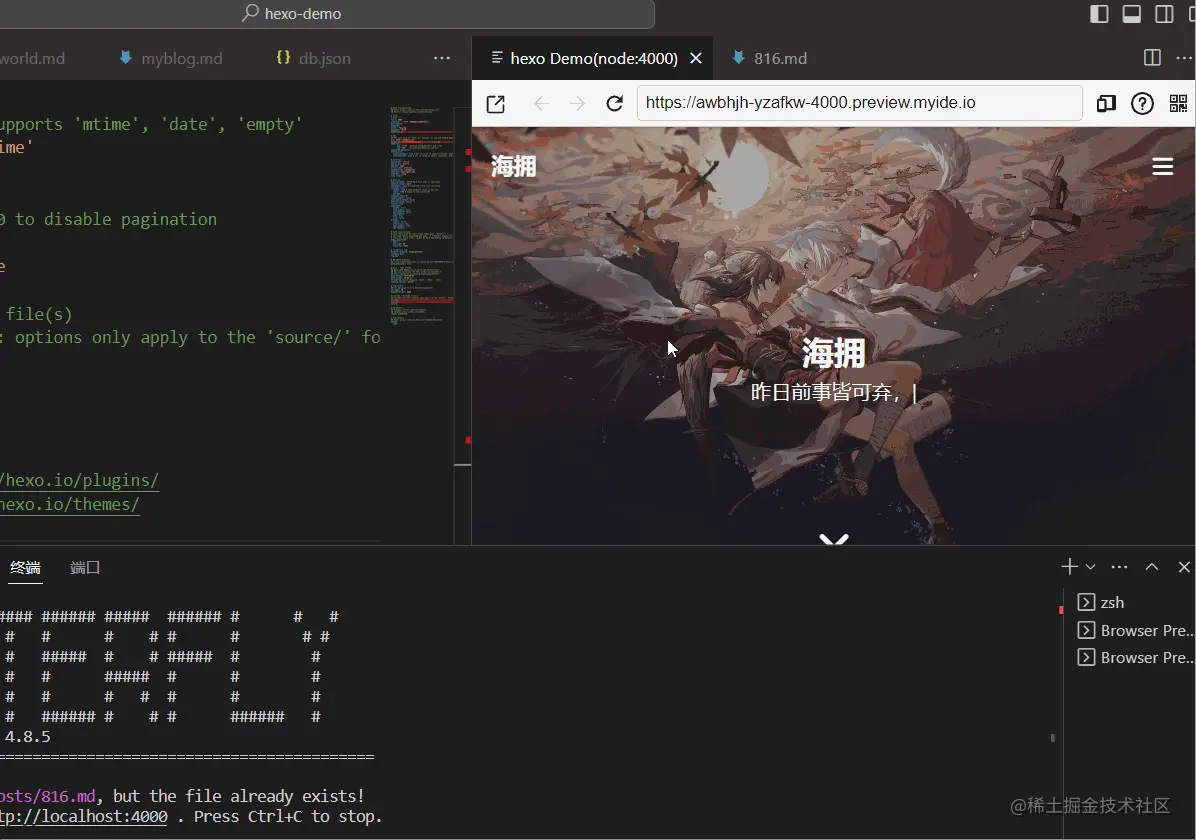Click the 'options only apply' comment line
Image resolution: width=1196 pixels, height=840 pixels.
pos(190,337)
